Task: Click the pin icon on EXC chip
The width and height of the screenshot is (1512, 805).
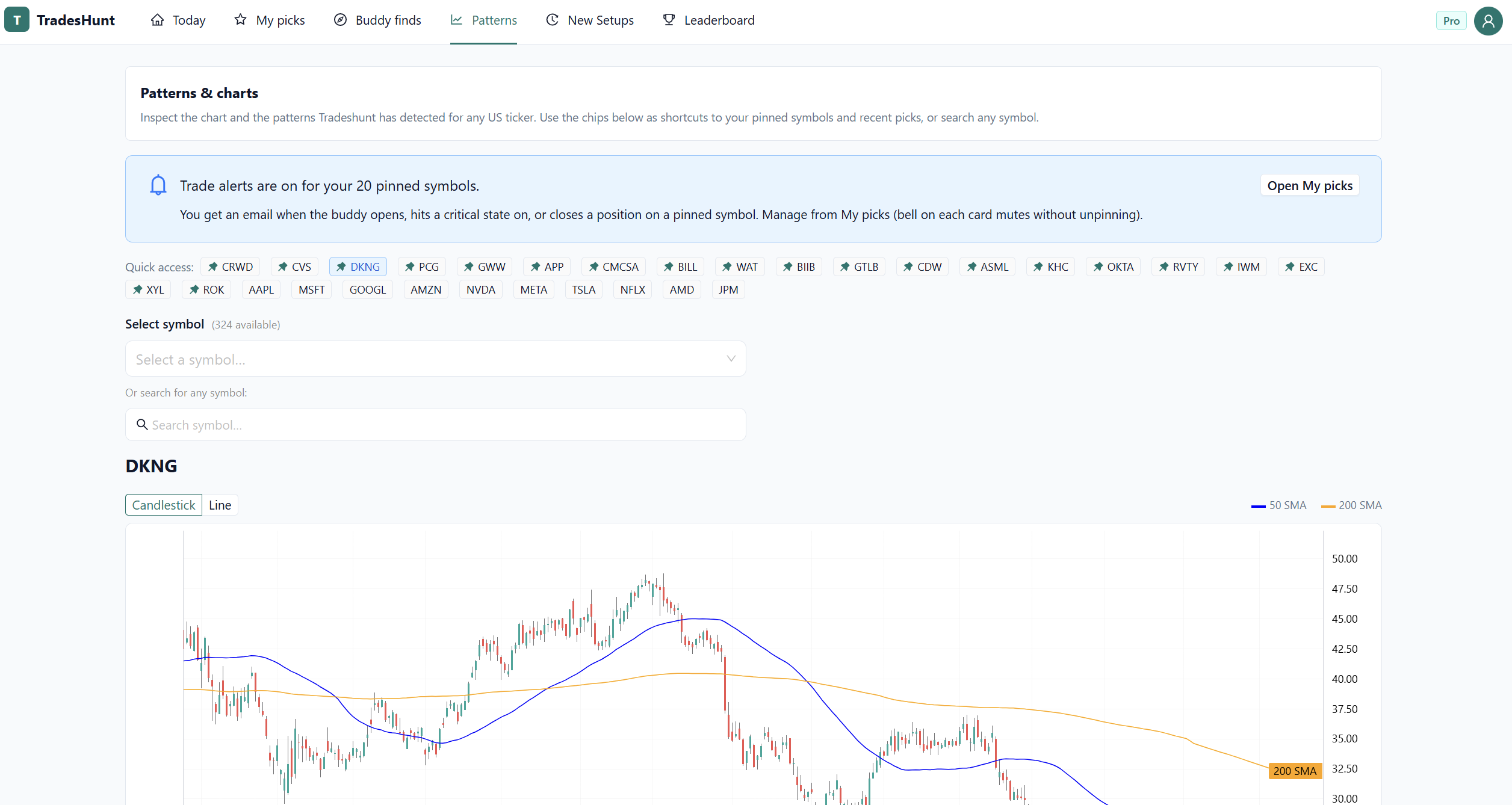Action: [1290, 267]
